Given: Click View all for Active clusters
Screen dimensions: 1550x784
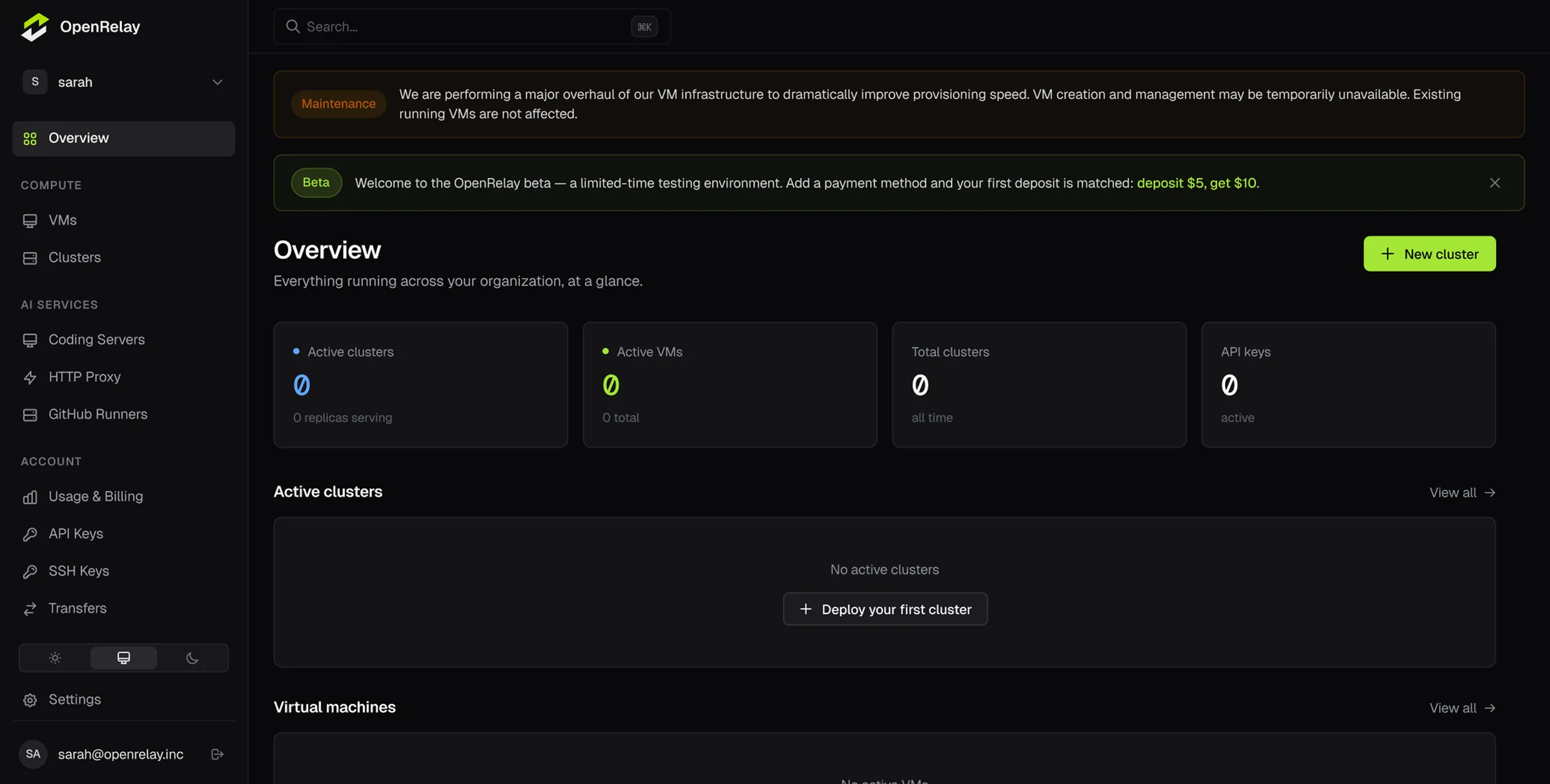Looking at the screenshot, I should [x=1462, y=493].
